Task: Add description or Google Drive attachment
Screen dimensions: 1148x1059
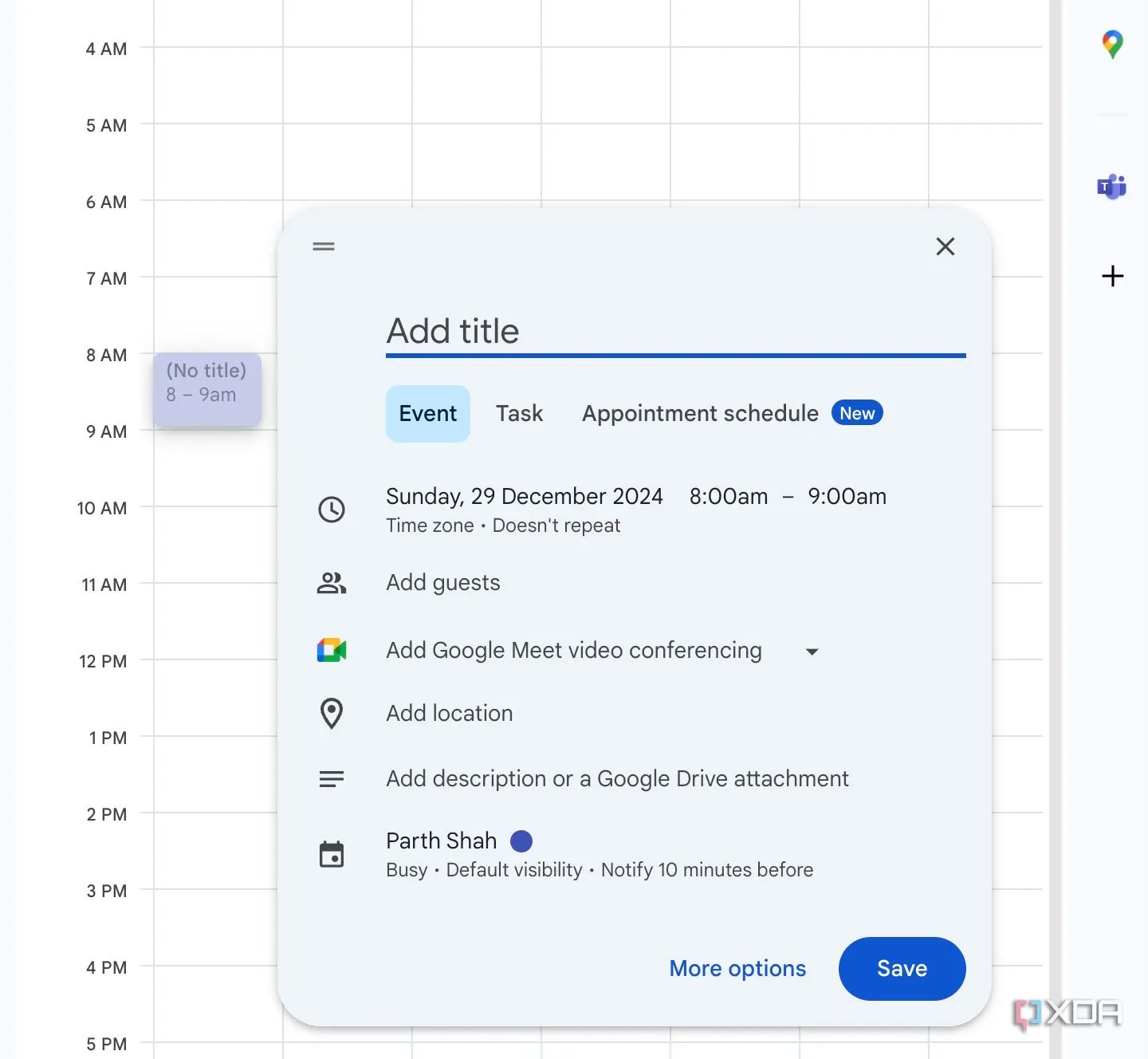Action: [x=618, y=779]
